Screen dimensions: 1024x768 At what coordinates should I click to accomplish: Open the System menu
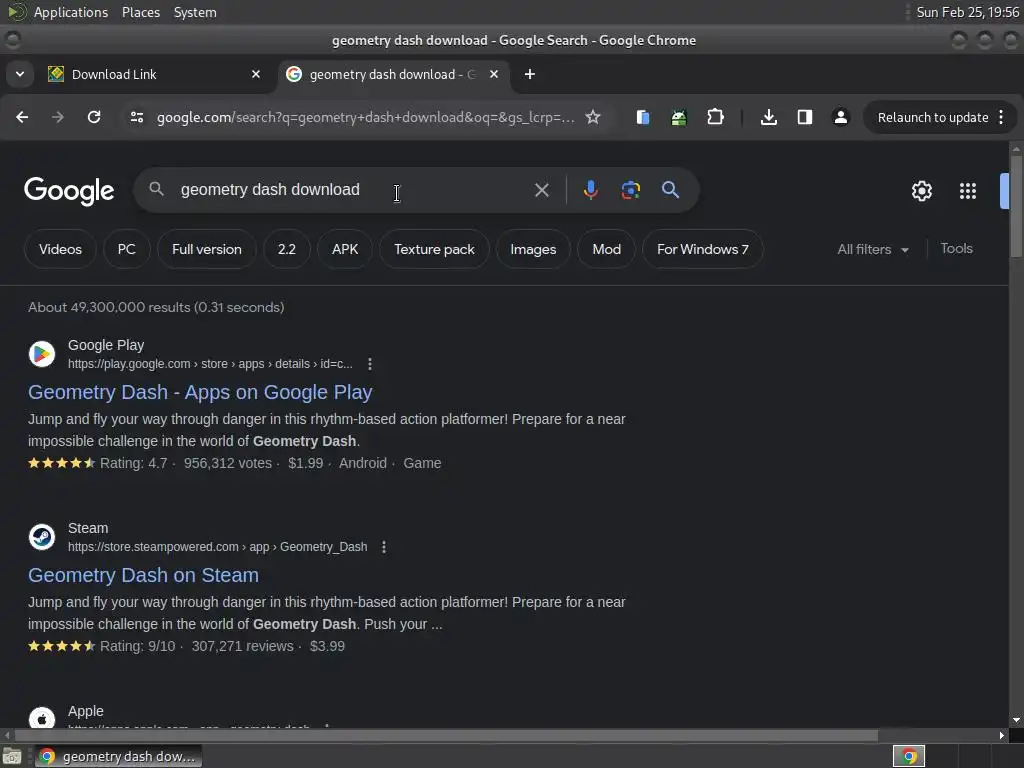(x=195, y=12)
